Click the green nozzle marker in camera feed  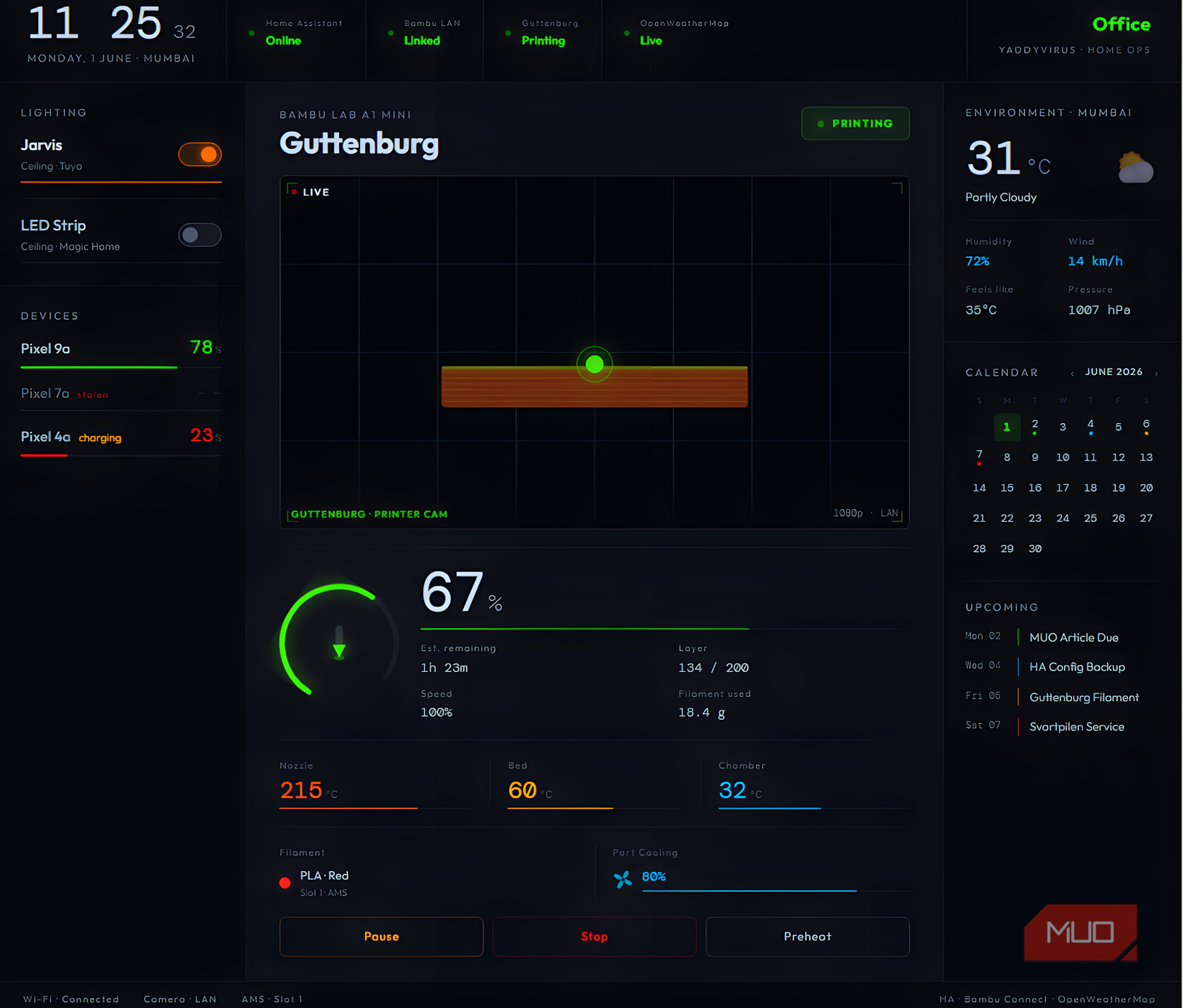pyautogui.click(x=594, y=364)
